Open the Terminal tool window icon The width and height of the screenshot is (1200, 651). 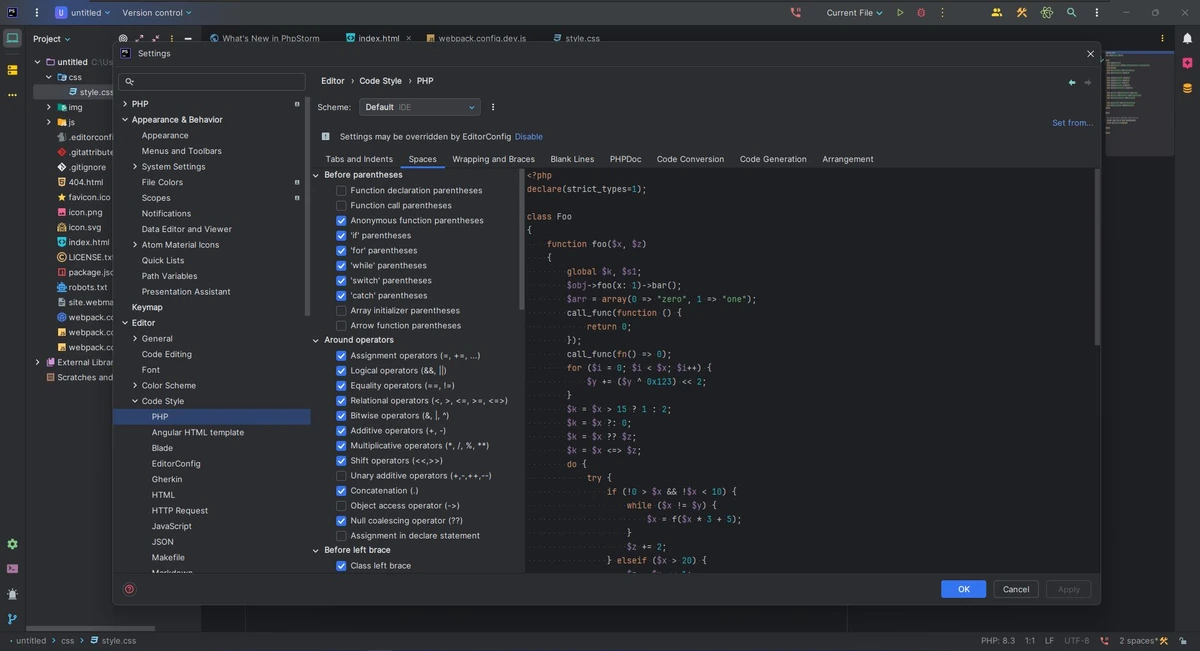tap(12, 569)
